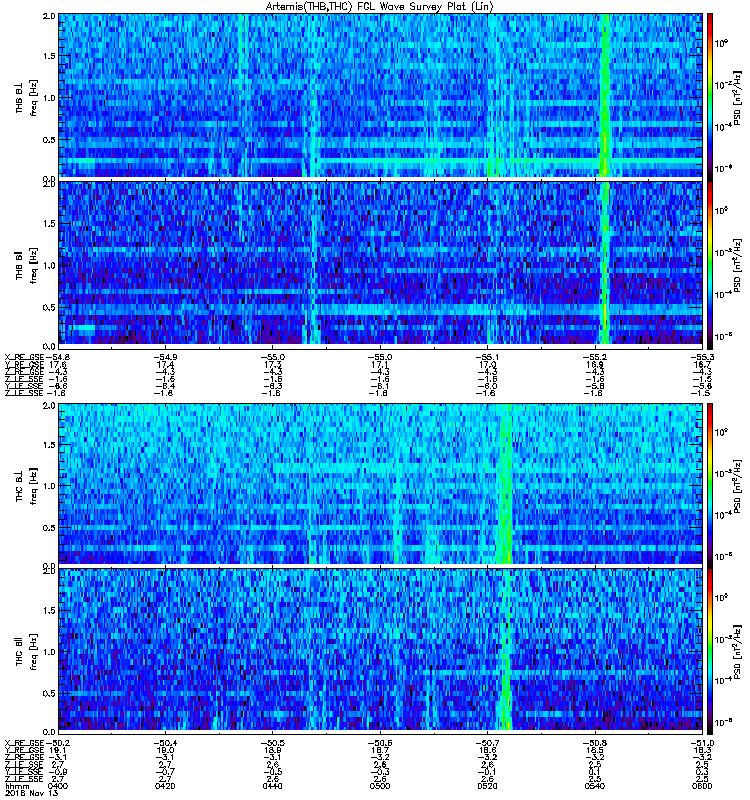Click the 2.0 tick on THB B⊥ frequency axis

click(49, 16)
